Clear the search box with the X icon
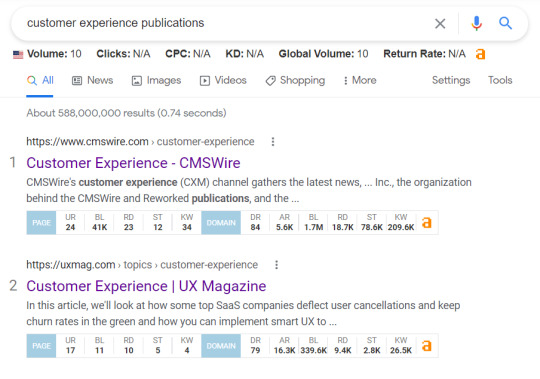The height and width of the screenshot is (379, 540). [x=440, y=24]
